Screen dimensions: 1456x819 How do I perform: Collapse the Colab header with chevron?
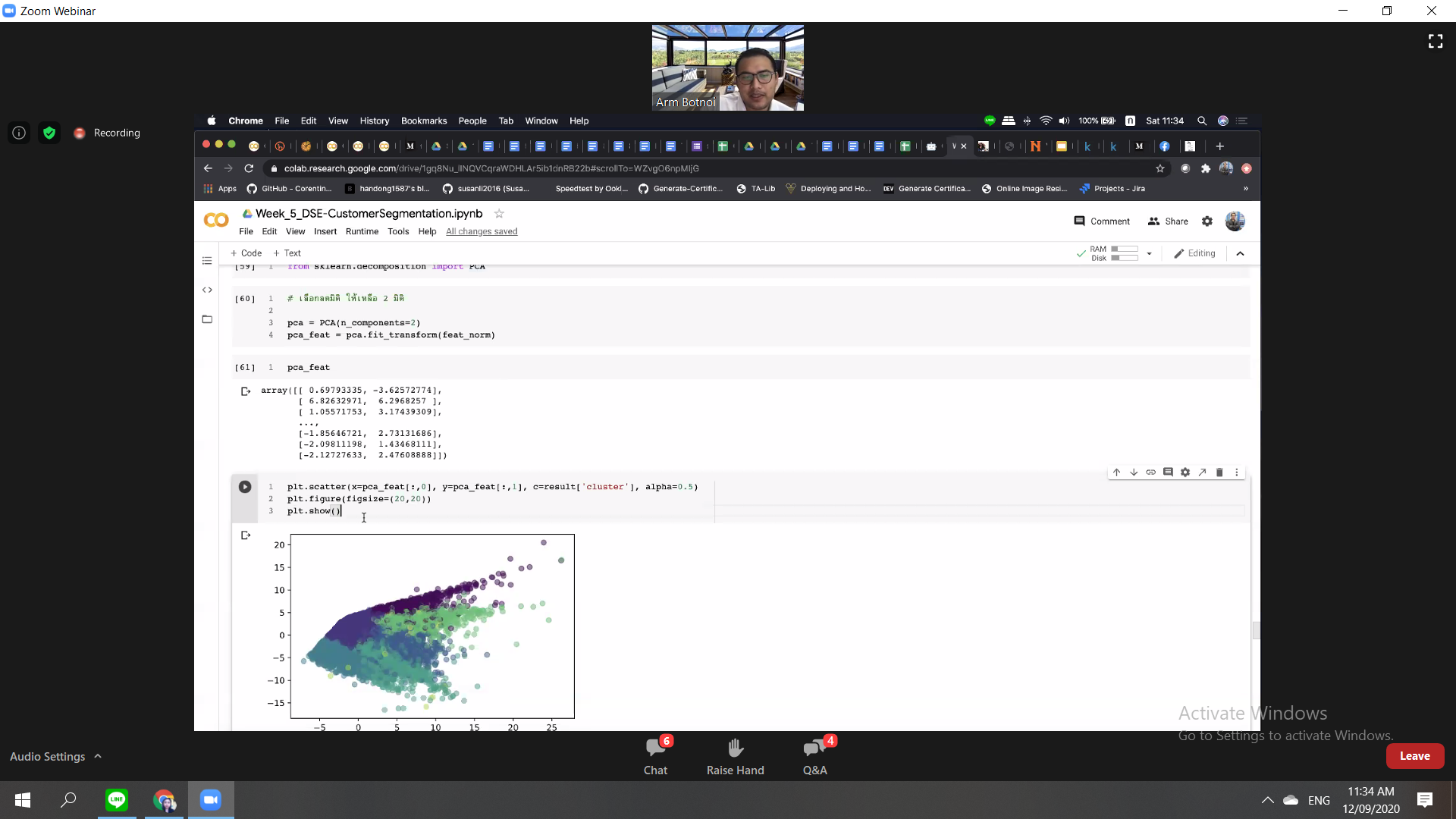point(1241,253)
